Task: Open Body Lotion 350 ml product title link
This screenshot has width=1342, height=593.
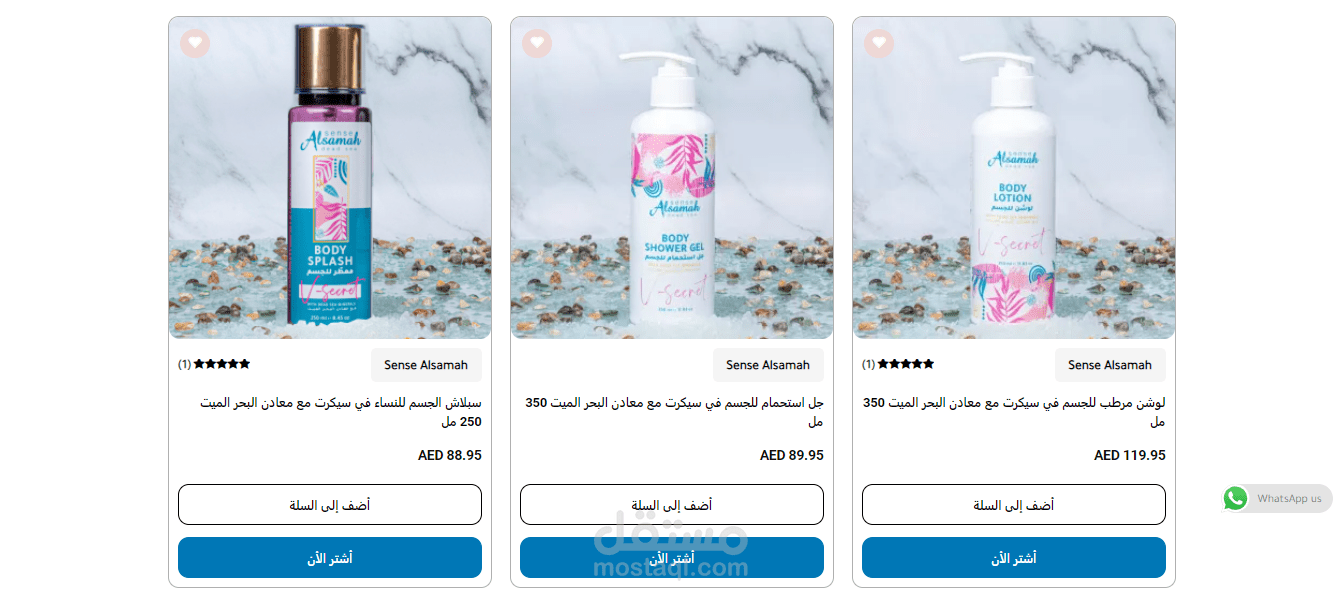Action: tap(1014, 412)
